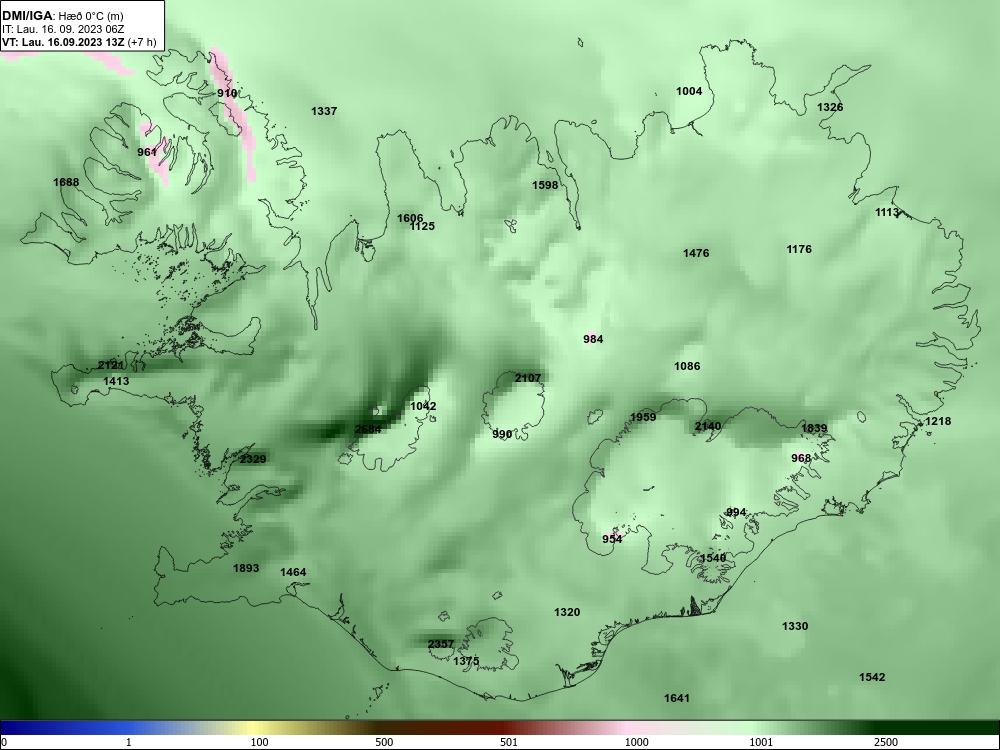Image resolution: width=1000 pixels, height=750 pixels.
Task: Click the value 1641 on the map
Action: coord(677,698)
